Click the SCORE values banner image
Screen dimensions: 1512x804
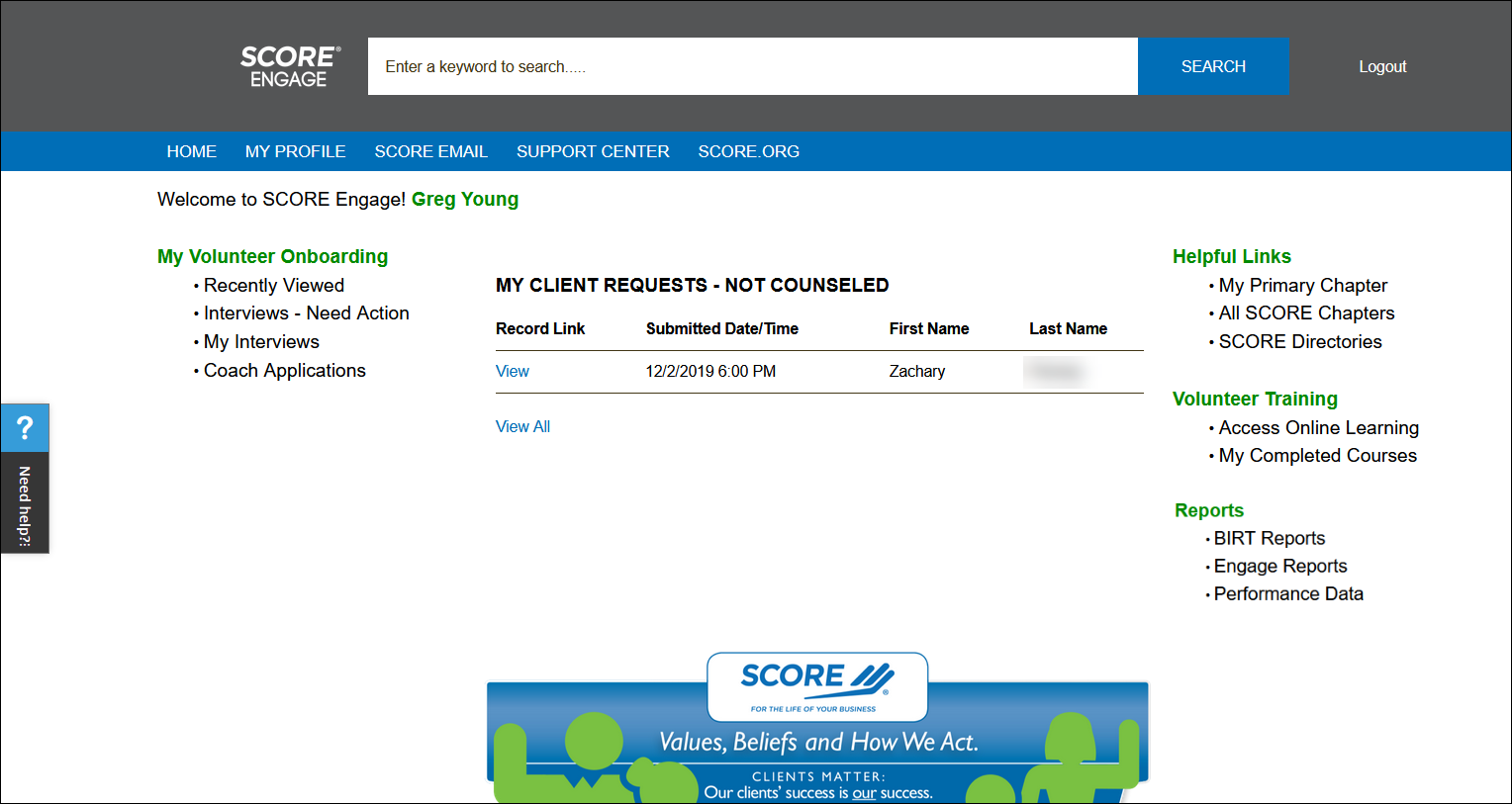point(817,727)
